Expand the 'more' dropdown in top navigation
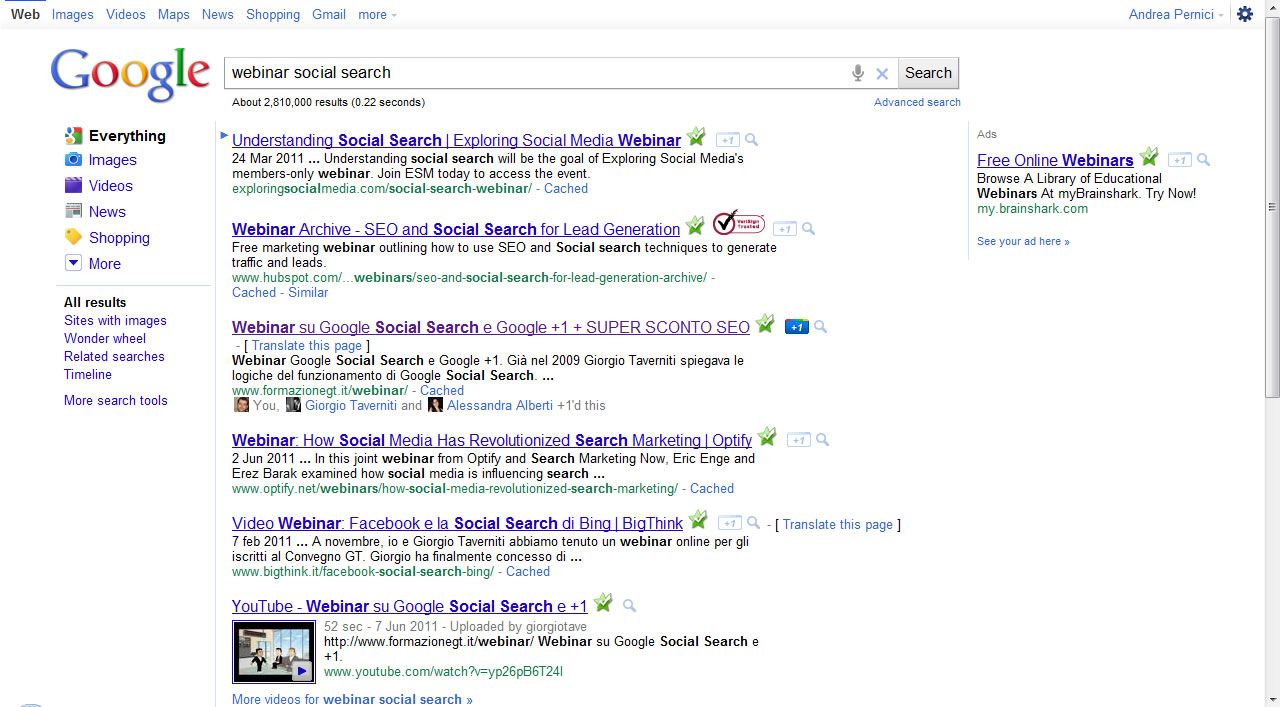 tap(377, 14)
